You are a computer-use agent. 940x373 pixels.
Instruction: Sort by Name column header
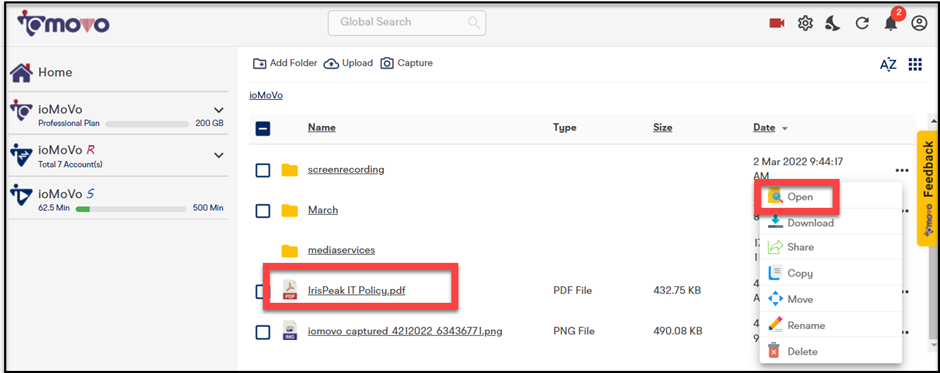pyautogui.click(x=322, y=128)
